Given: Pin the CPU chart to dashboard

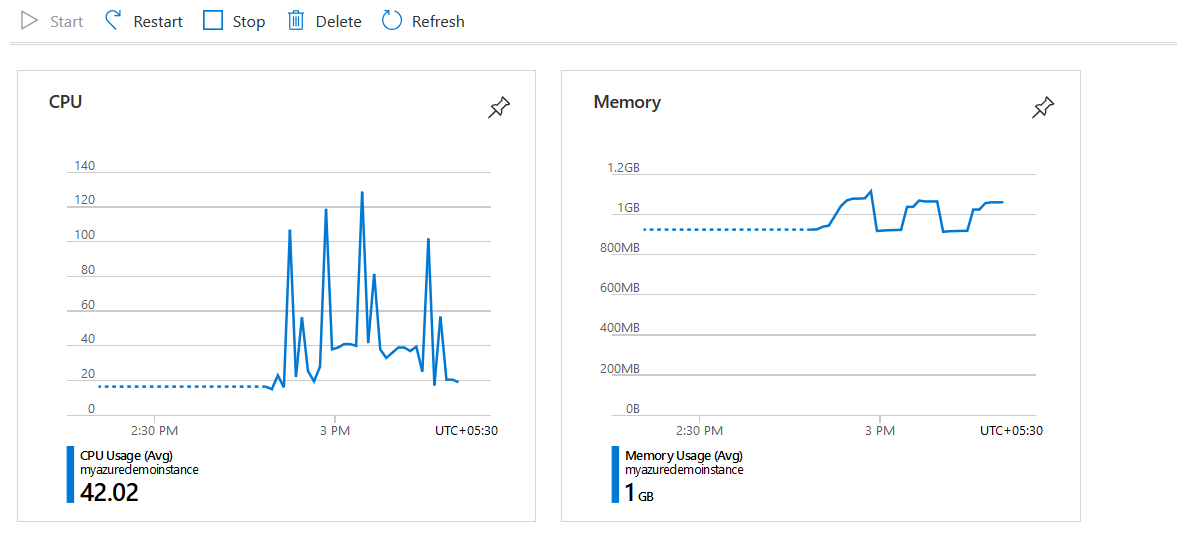Looking at the screenshot, I should (498, 108).
